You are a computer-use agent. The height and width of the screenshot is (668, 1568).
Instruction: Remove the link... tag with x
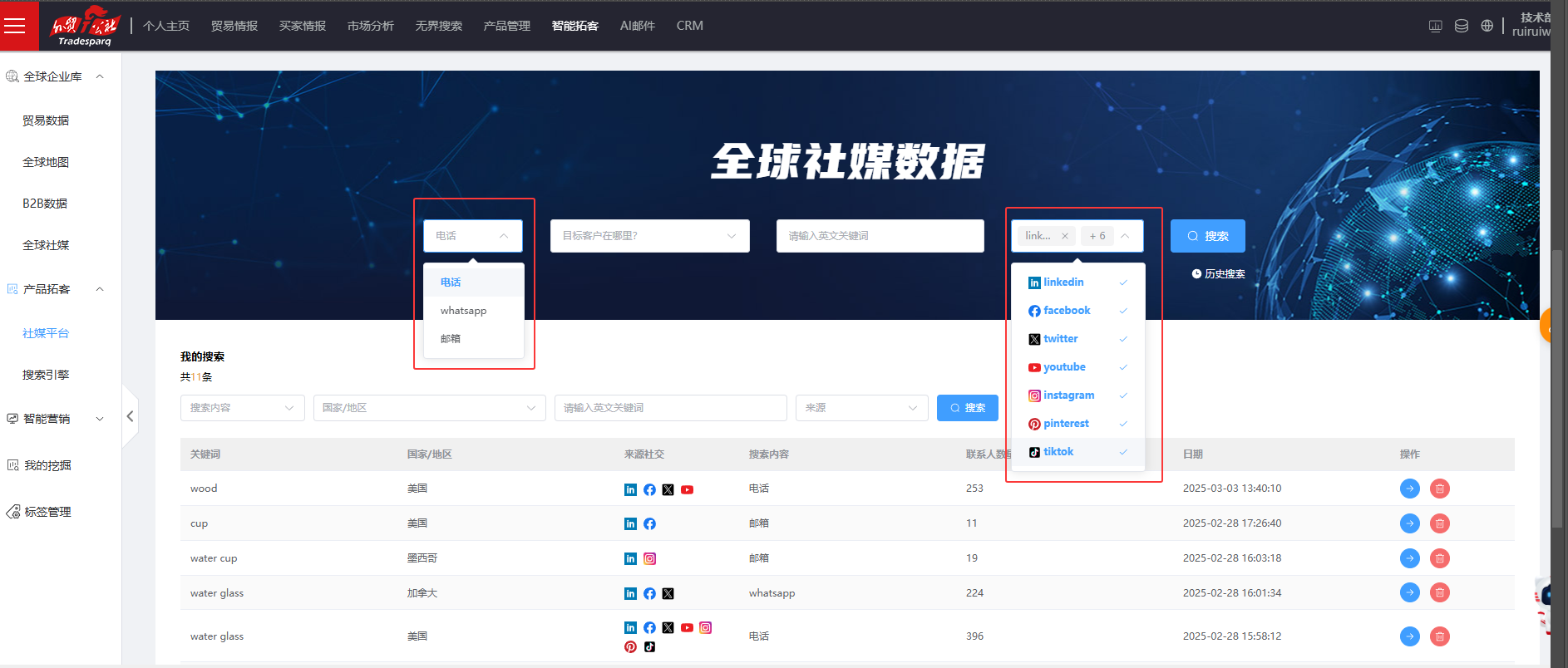pyautogui.click(x=1065, y=236)
